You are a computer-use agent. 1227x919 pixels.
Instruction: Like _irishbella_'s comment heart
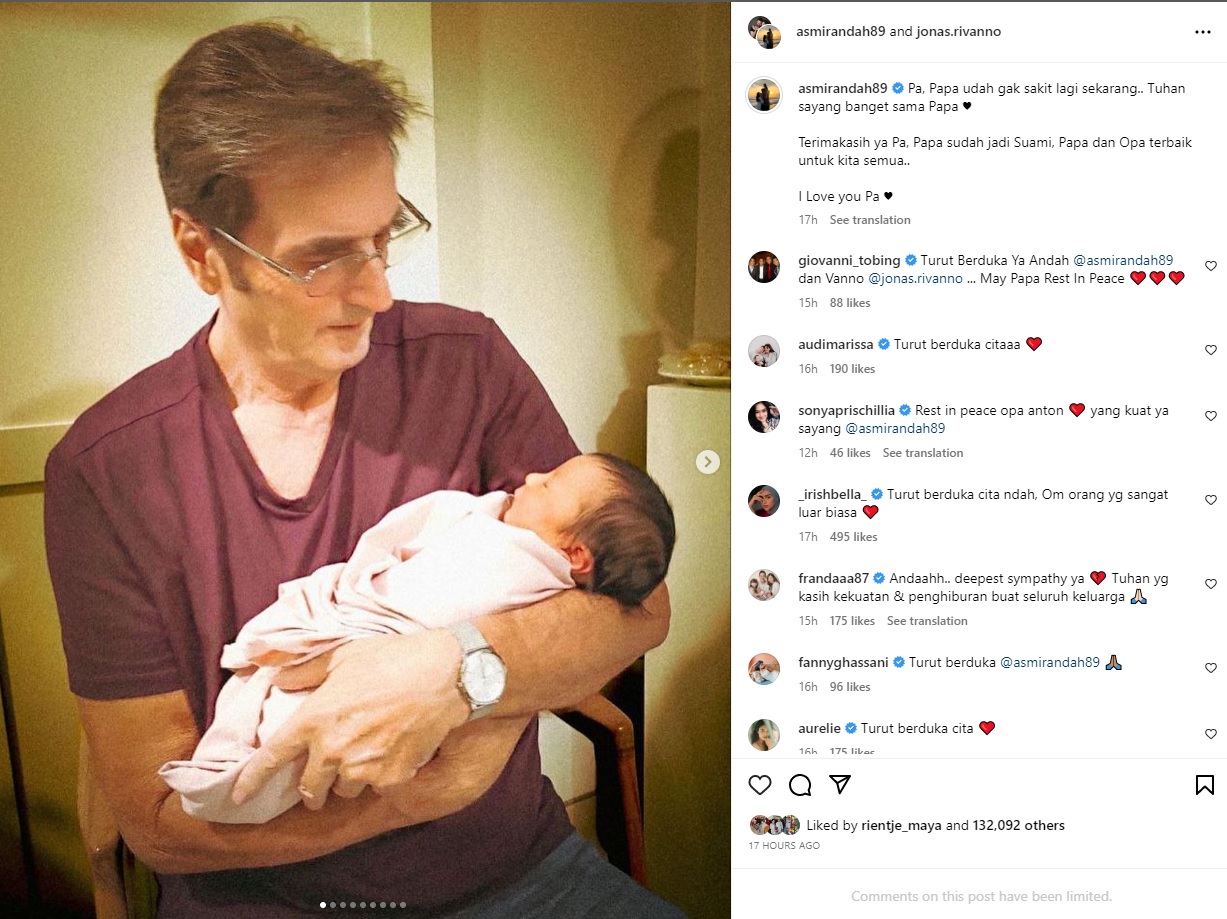pyautogui.click(x=1211, y=500)
